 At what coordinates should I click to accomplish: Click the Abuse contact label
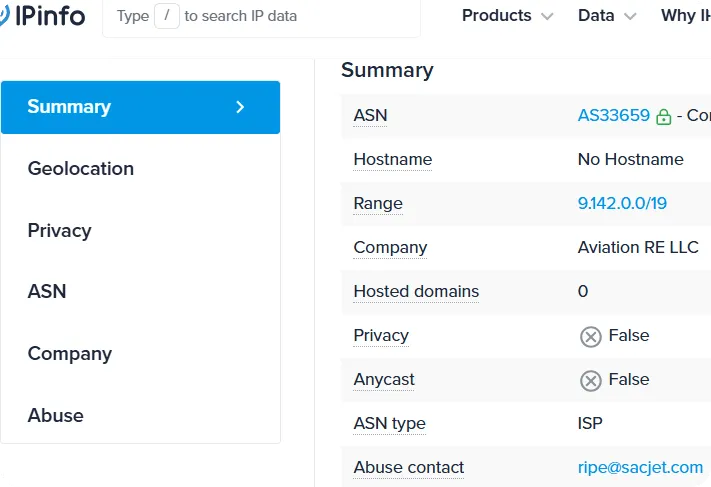(409, 467)
